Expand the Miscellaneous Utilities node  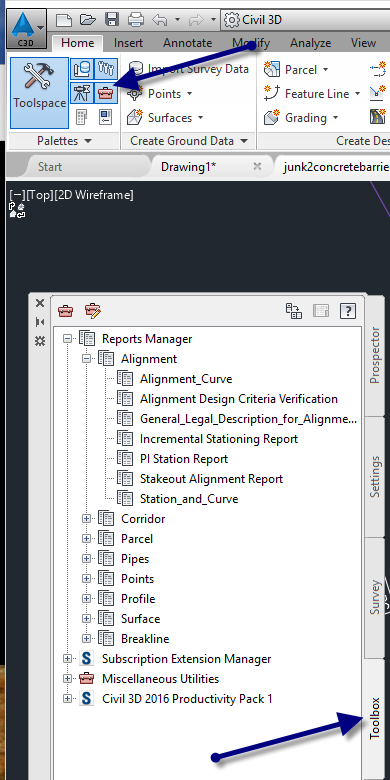68,679
